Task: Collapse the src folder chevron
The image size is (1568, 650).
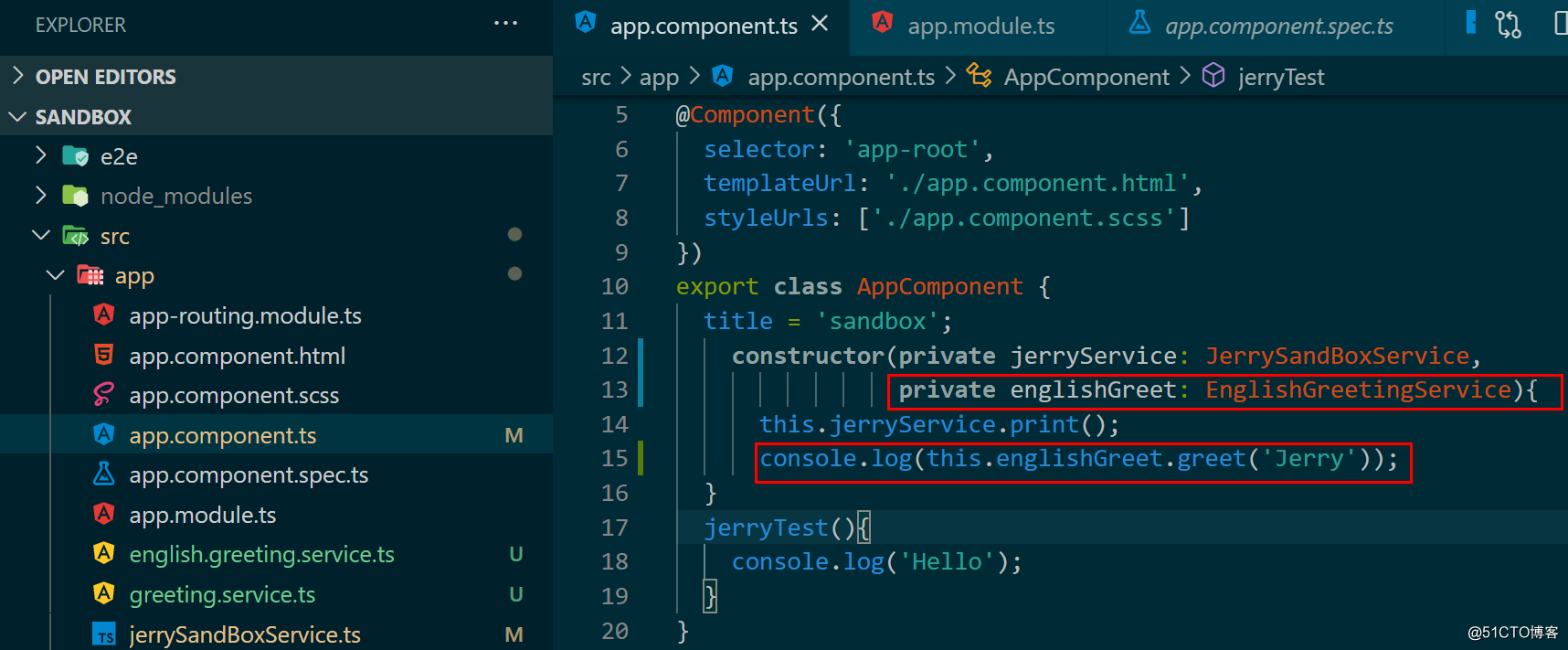Action: 40,236
